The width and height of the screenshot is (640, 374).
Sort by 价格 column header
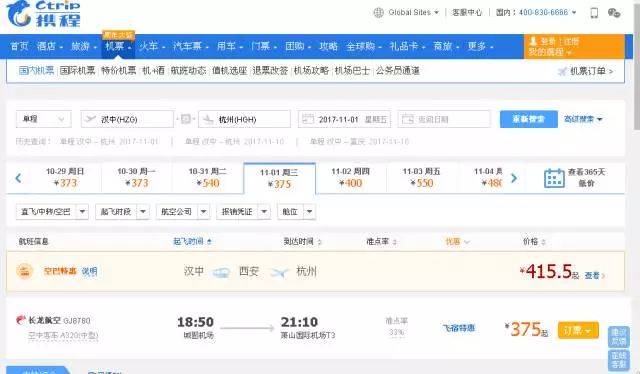coord(534,242)
